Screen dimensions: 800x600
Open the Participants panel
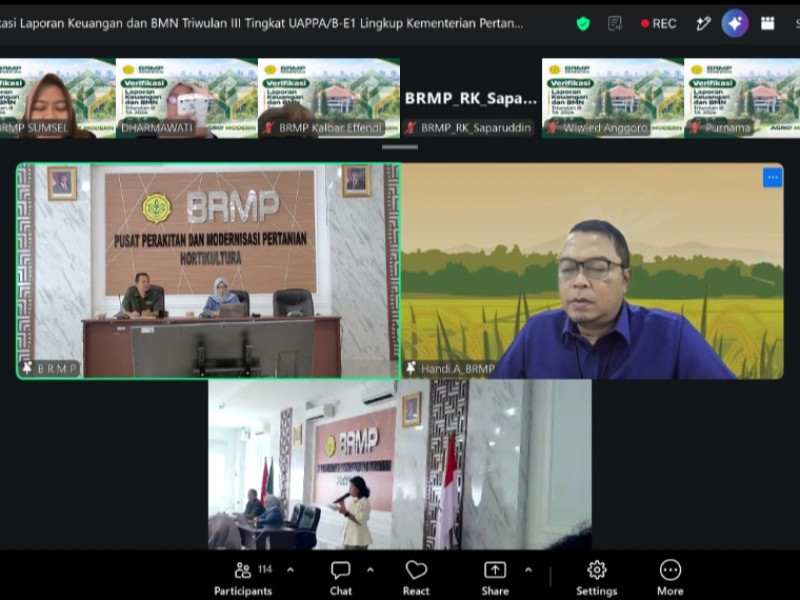(243, 579)
